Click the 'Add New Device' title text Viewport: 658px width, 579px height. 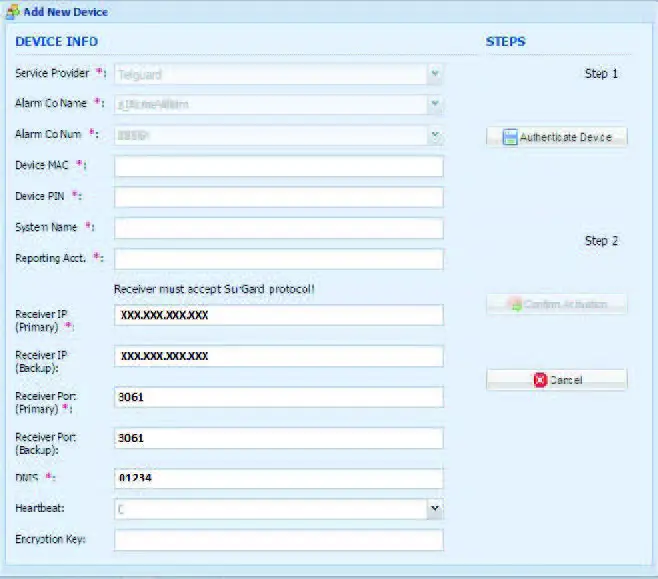(66, 12)
